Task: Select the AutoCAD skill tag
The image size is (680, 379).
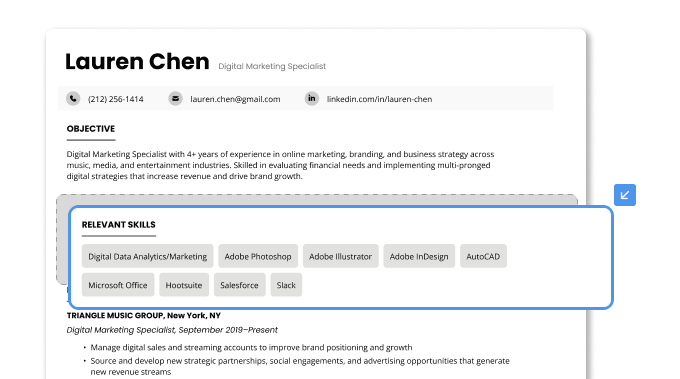Action: (483, 256)
